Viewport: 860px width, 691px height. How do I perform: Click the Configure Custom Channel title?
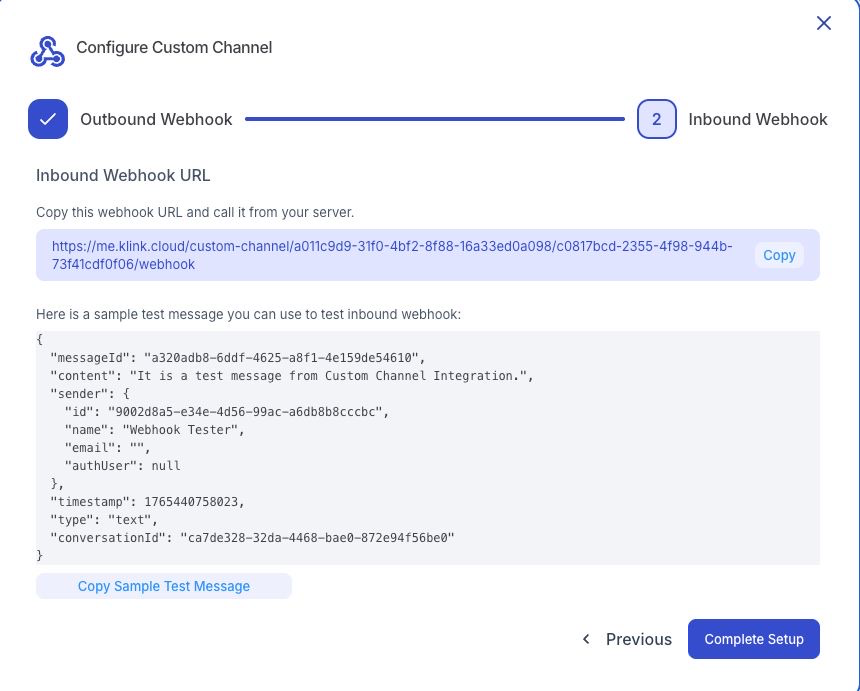point(174,47)
